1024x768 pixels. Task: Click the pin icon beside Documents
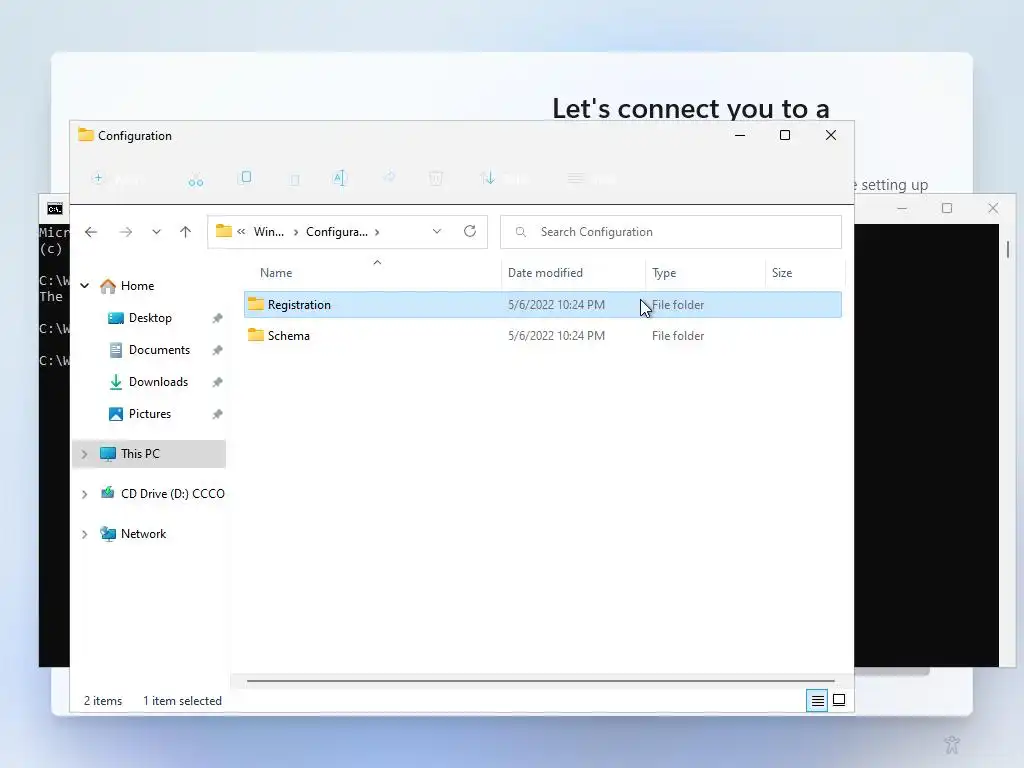point(217,350)
